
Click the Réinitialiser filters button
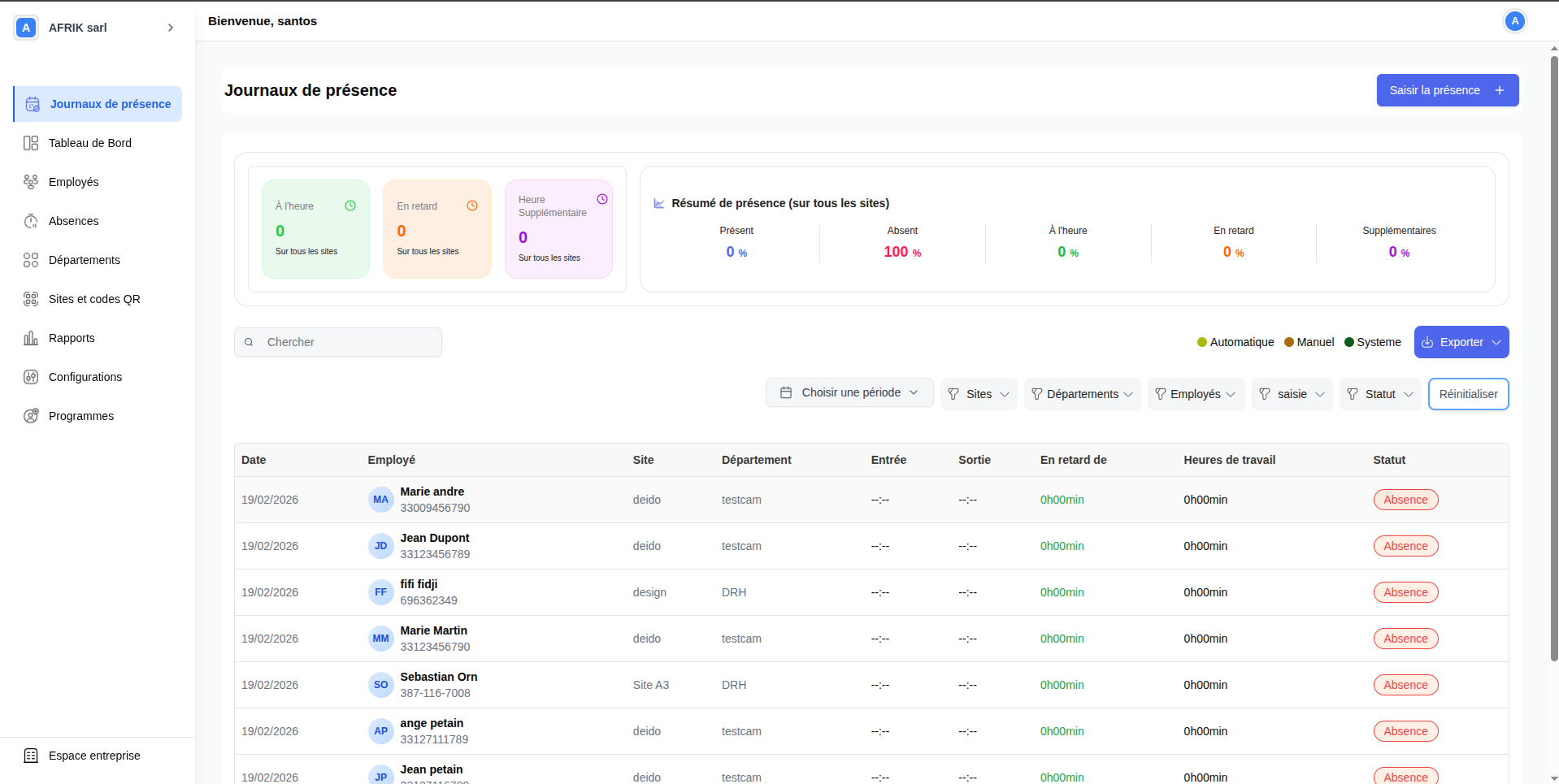(1468, 394)
